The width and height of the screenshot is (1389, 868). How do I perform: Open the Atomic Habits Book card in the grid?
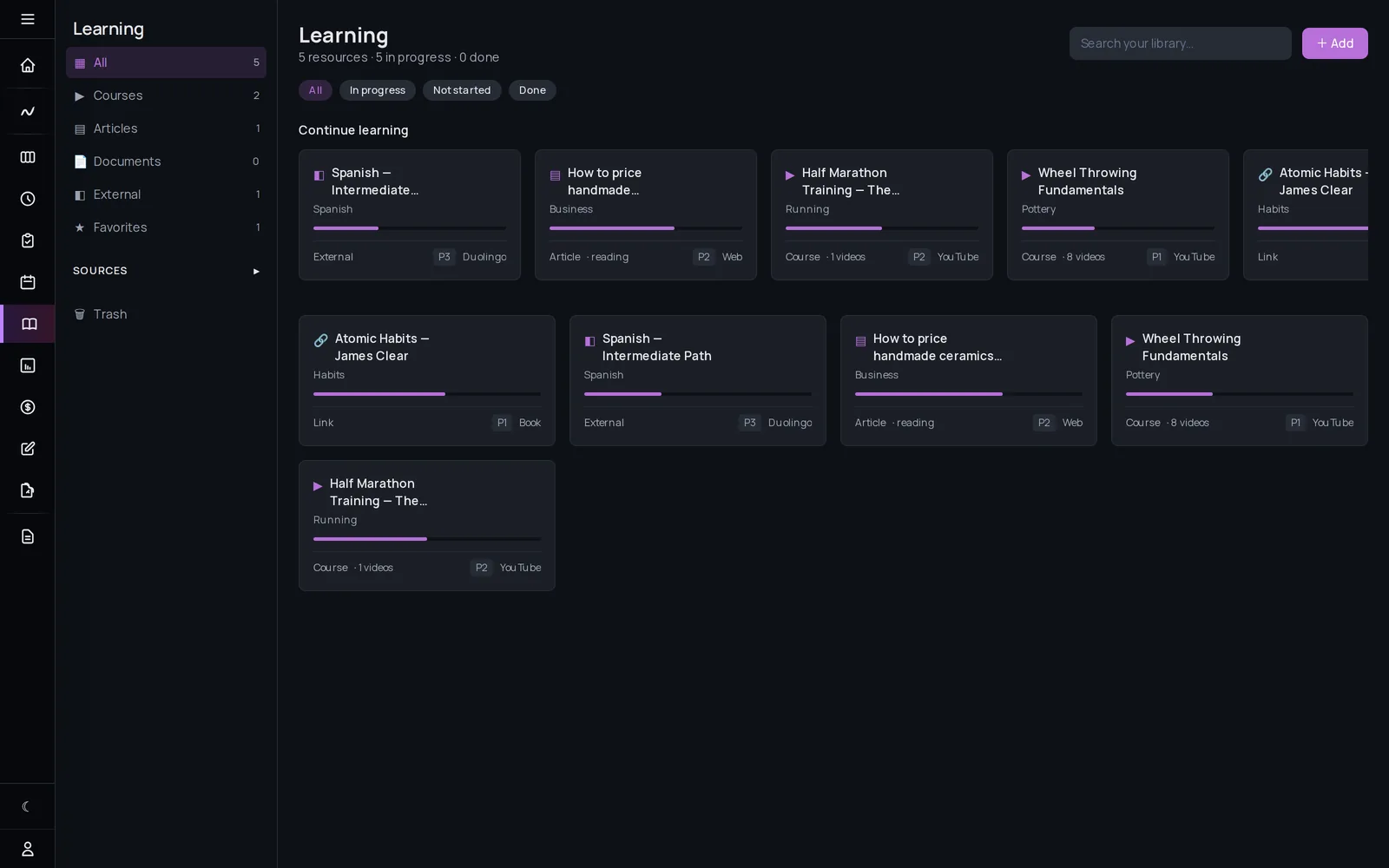[x=427, y=381]
